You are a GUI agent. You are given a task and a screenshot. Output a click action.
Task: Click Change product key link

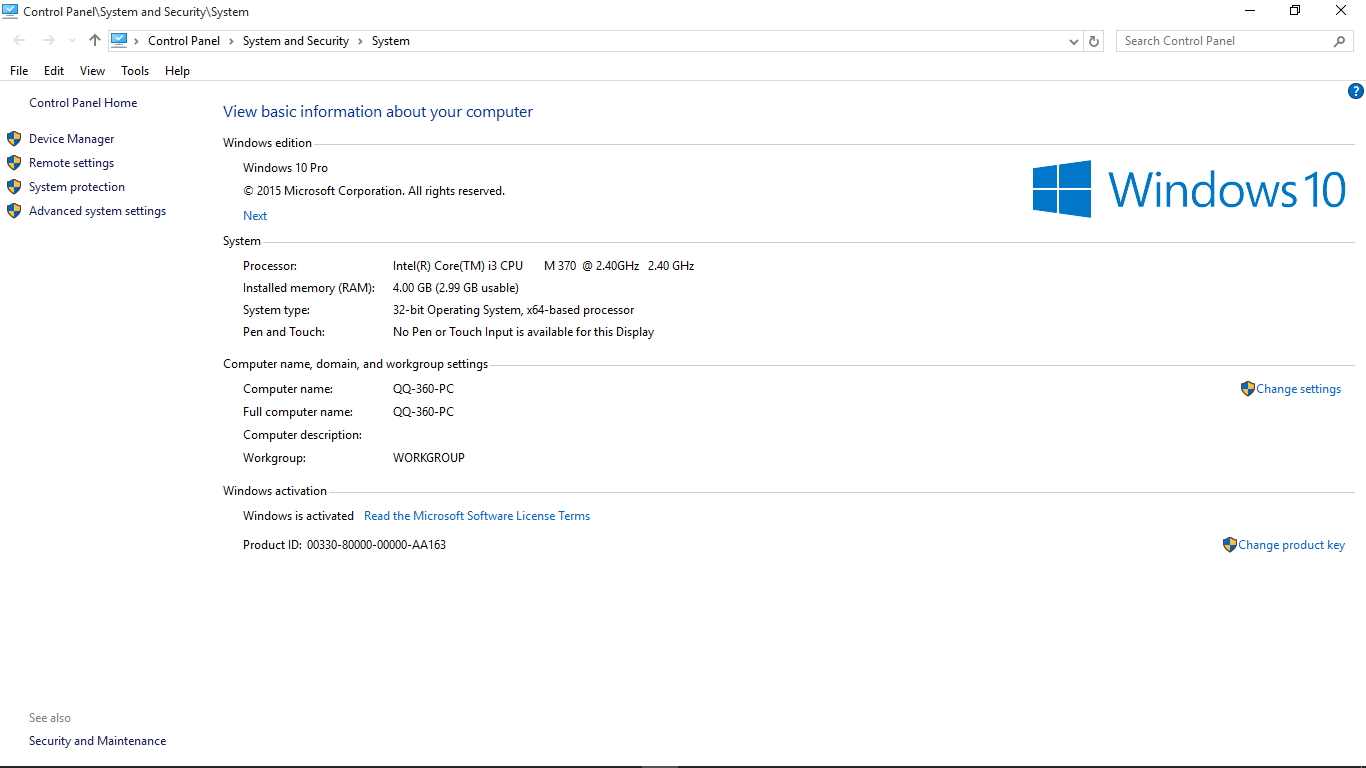1292,545
